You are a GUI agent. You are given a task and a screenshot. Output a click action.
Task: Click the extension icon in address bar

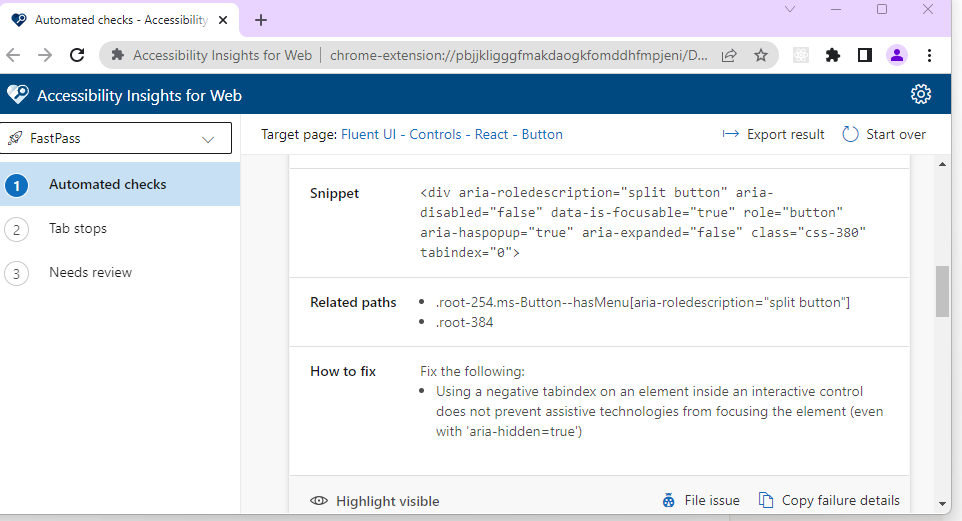[117, 55]
